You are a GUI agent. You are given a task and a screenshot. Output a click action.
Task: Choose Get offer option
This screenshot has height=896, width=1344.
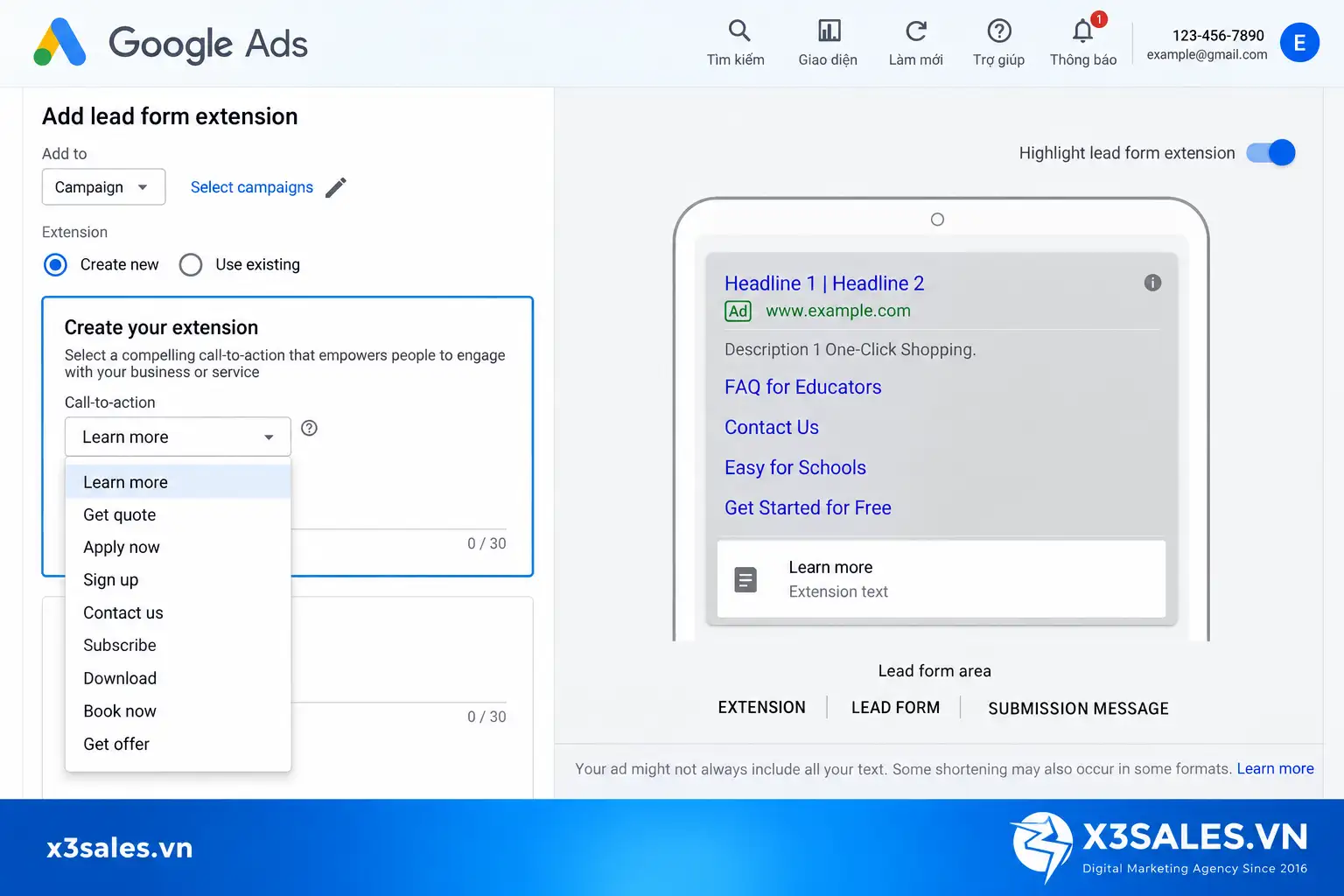click(x=178, y=744)
